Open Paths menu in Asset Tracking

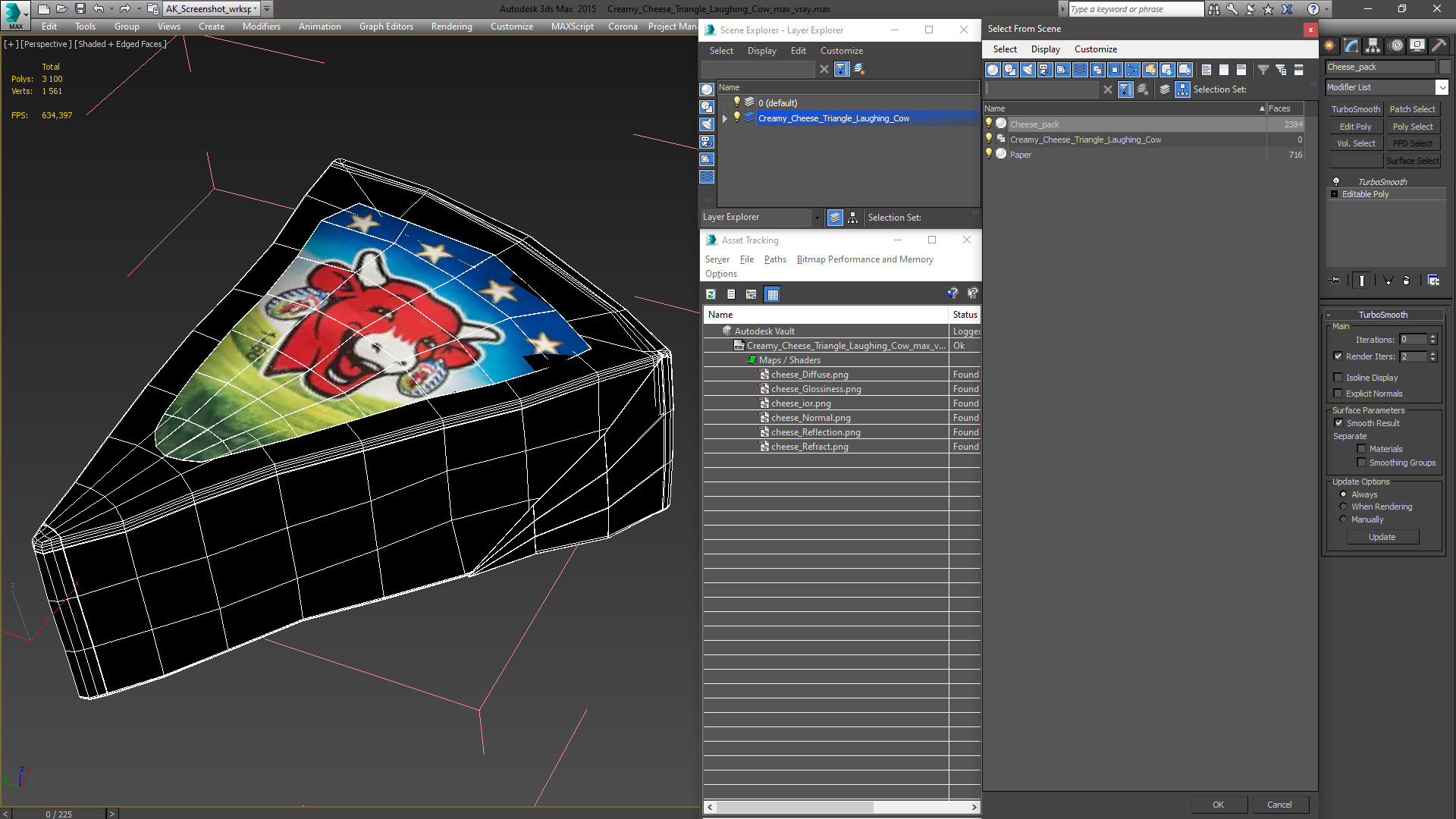pos(775,259)
